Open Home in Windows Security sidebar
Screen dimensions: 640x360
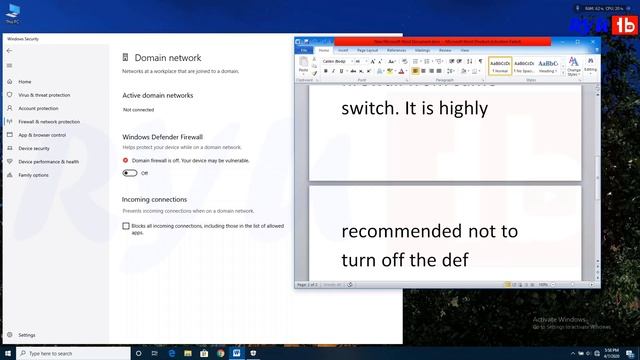[25, 82]
